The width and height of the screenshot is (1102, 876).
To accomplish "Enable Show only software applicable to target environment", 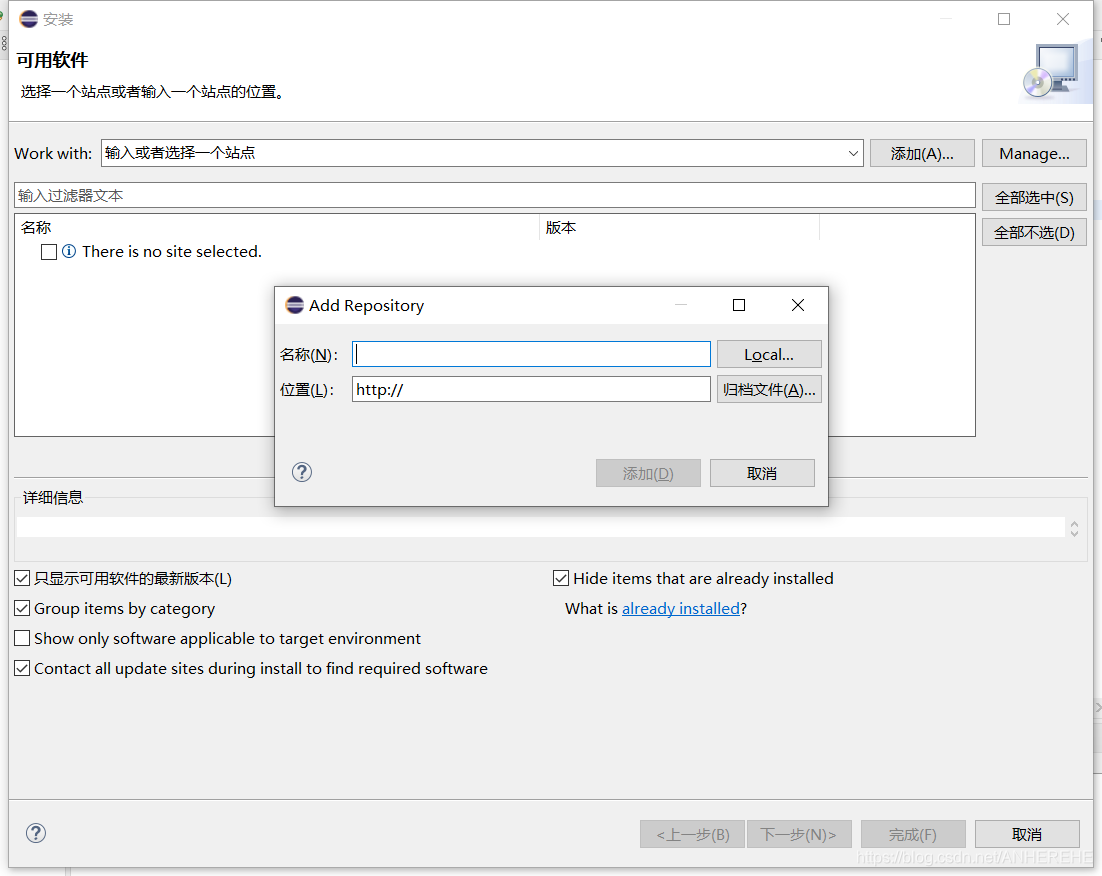I will 21,638.
